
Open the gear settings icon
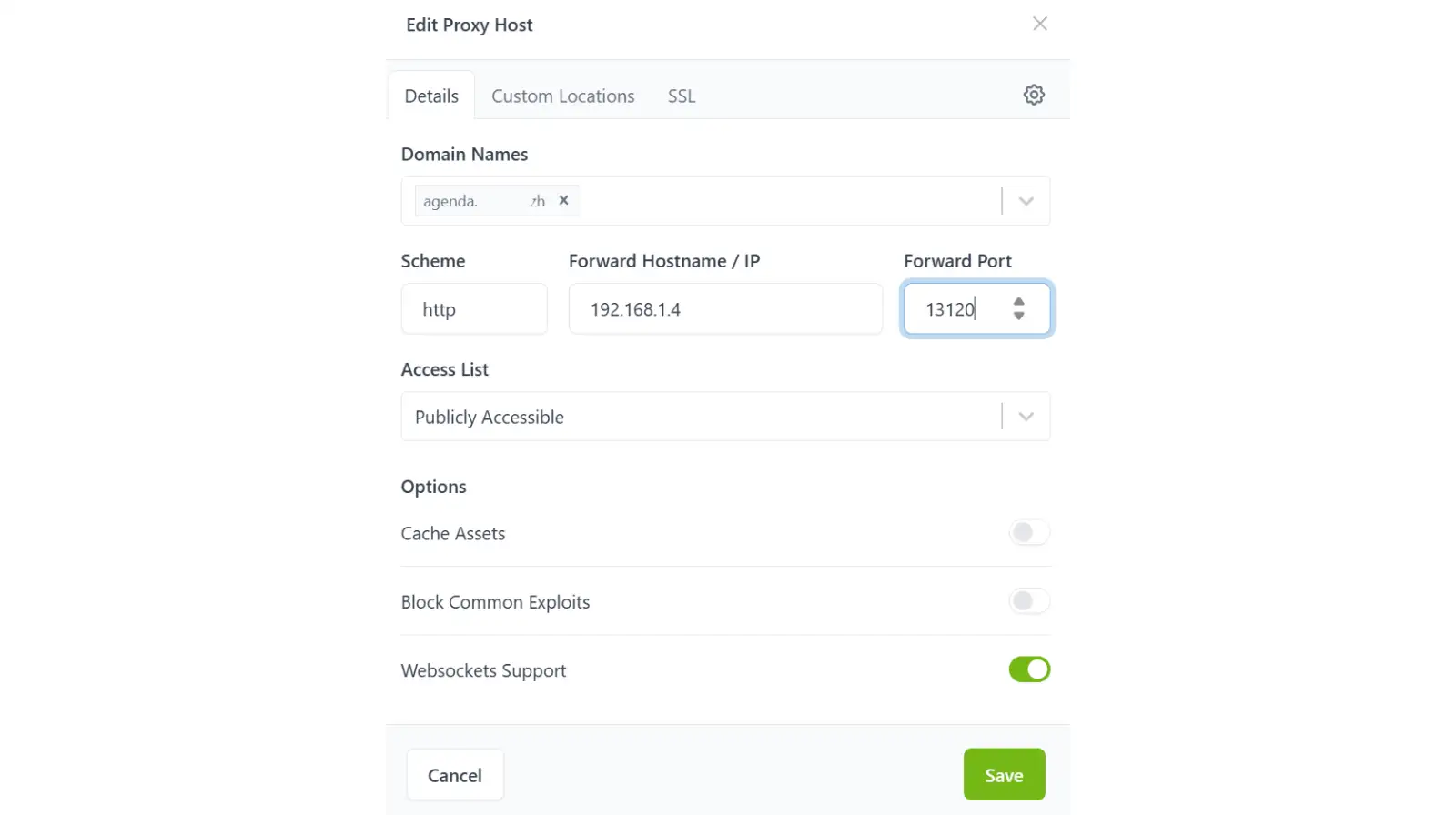coord(1033,94)
